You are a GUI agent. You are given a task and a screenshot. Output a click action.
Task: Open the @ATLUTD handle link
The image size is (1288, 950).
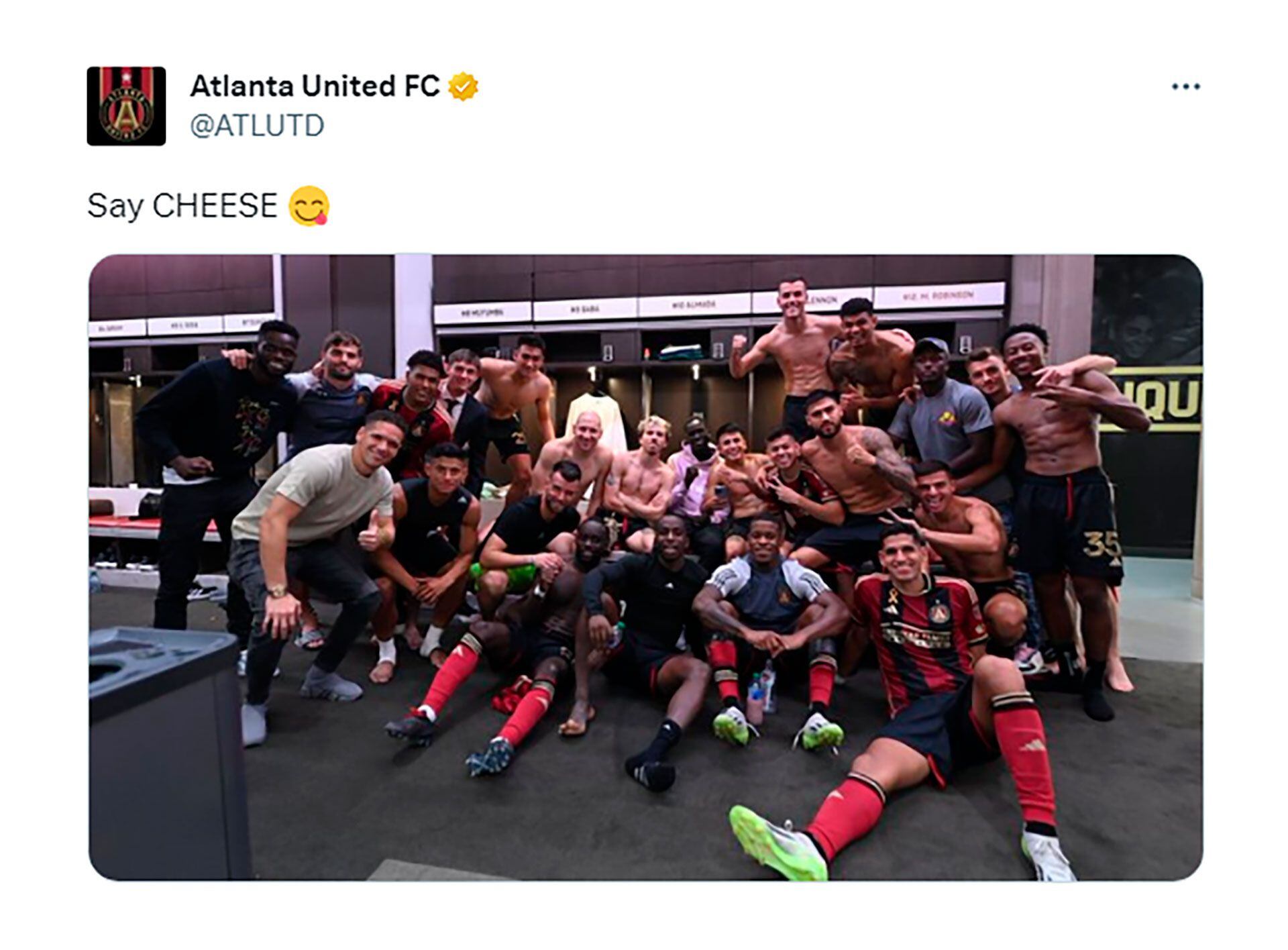257,125
